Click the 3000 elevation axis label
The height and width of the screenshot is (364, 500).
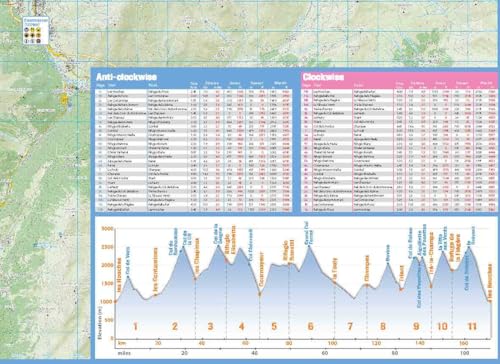107,229
